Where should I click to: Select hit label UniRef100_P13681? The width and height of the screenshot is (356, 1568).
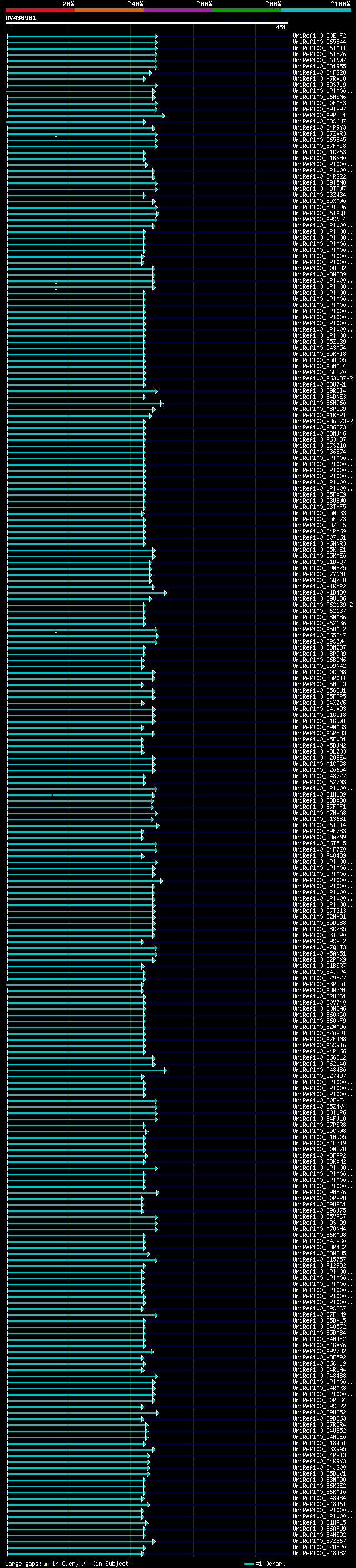click(x=319, y=819)
